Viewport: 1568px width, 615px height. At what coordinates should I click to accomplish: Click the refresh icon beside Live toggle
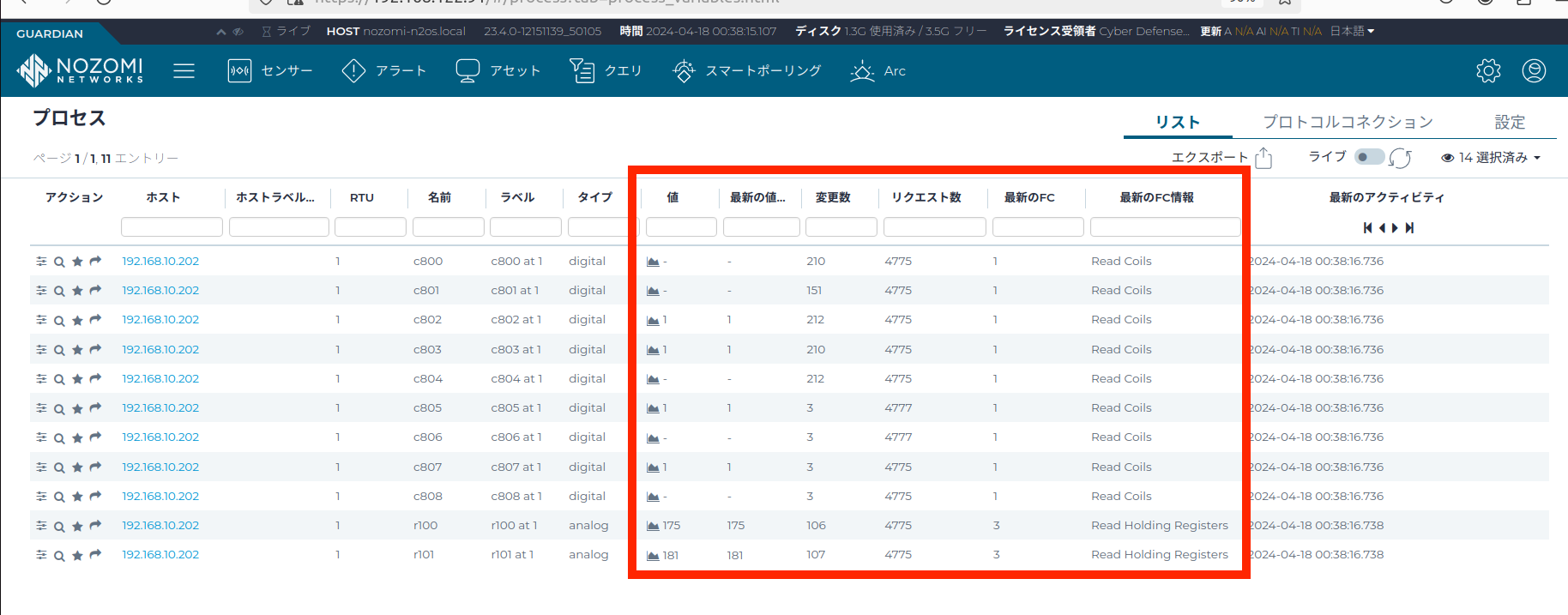tap(1400, 158)
